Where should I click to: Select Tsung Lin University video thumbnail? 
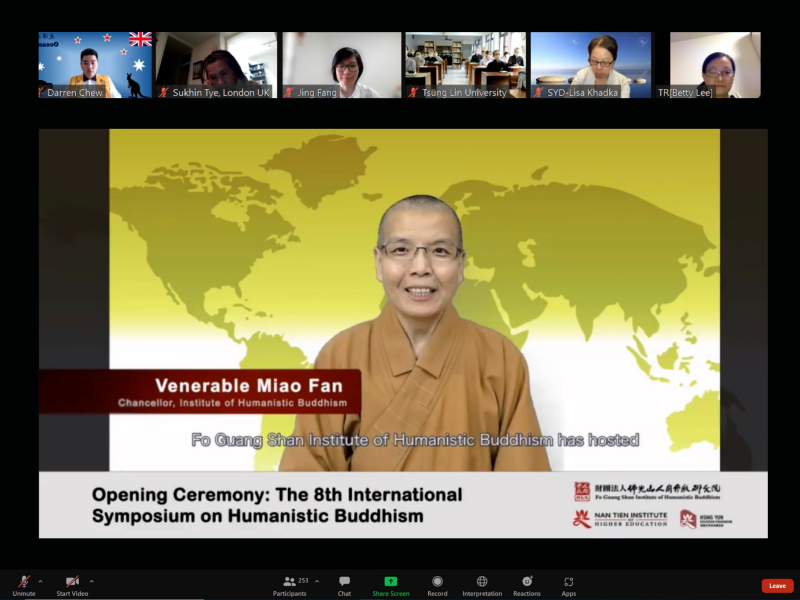pyautogui.click(x=465, y=65)
